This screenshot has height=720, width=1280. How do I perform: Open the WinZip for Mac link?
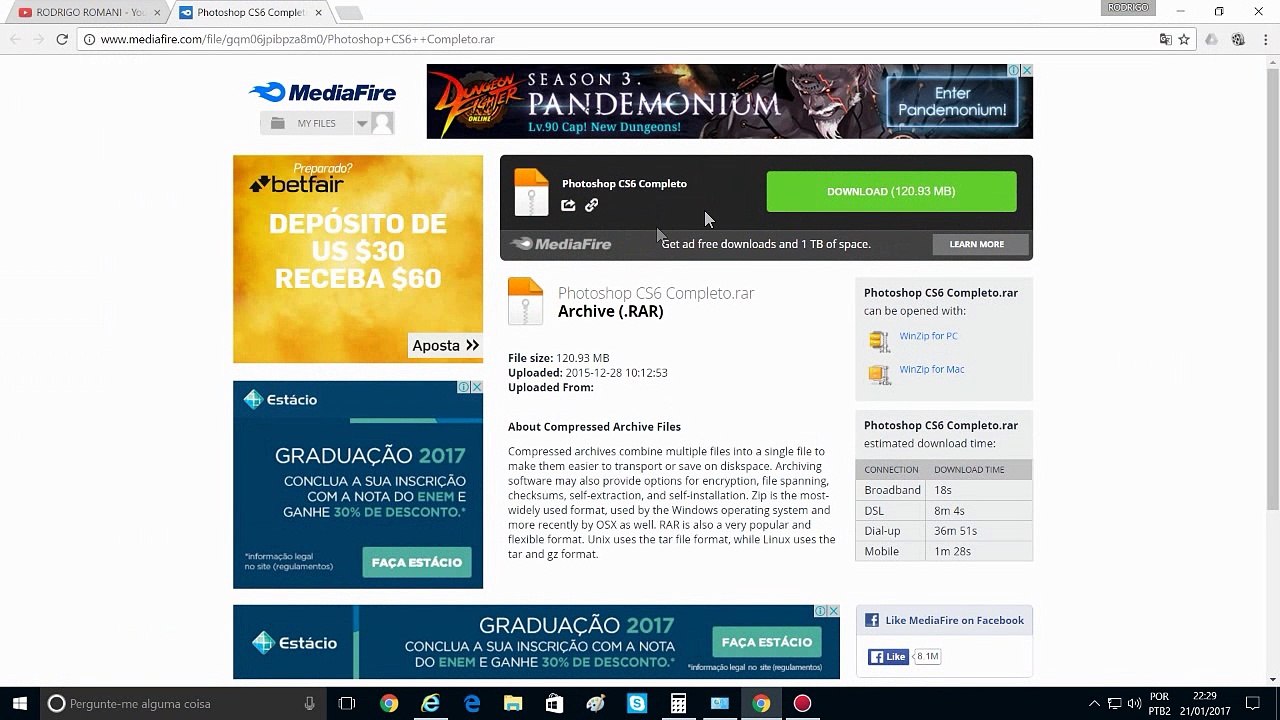(932, 369)
